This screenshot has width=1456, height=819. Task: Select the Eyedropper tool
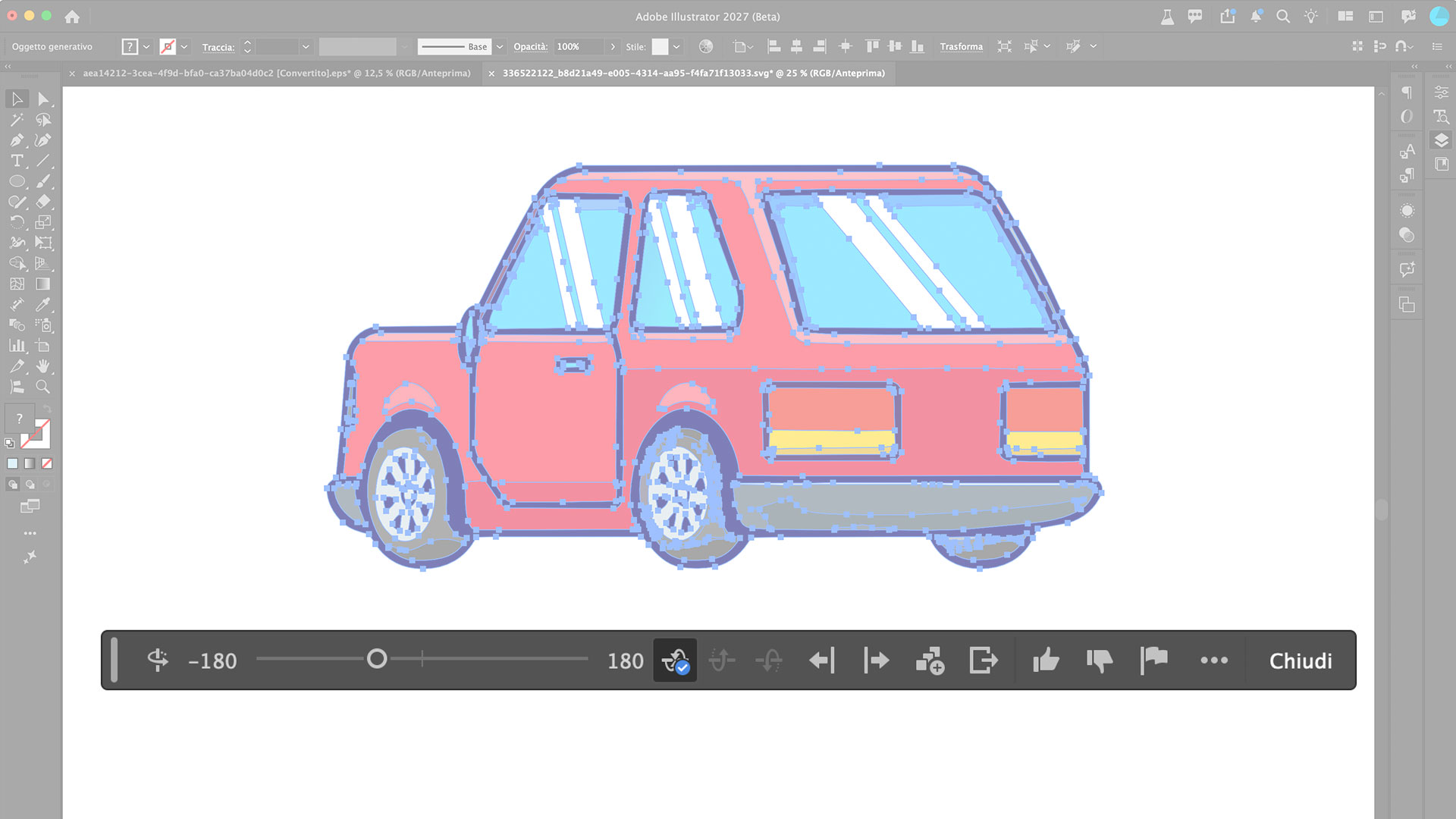[43, 304]
